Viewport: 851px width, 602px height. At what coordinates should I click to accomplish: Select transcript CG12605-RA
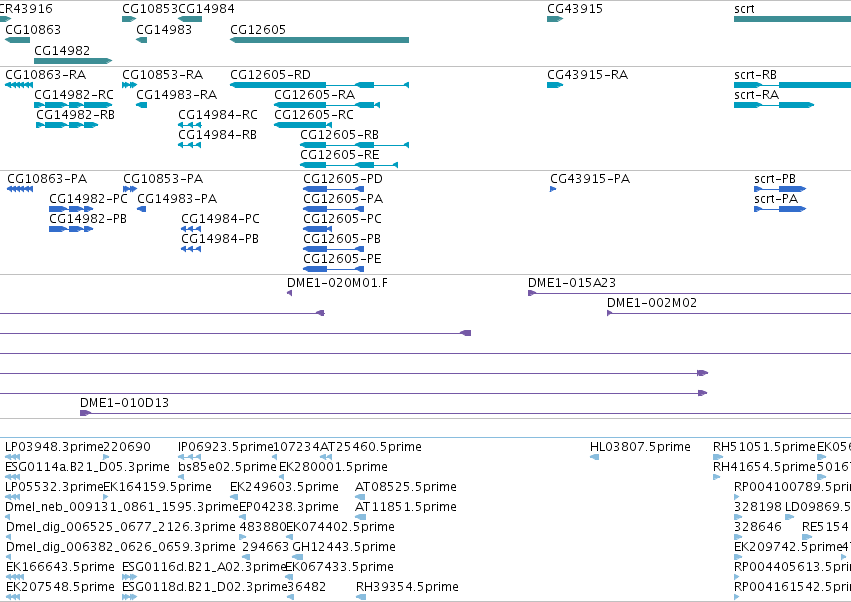[327, 105]
